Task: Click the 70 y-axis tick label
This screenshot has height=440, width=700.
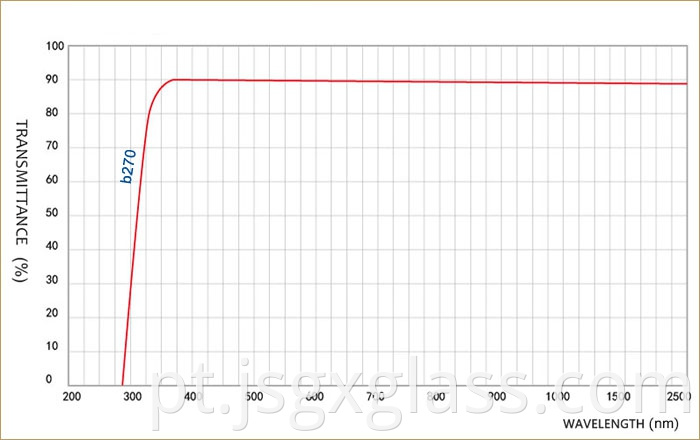Action: [x=56, y=147]
